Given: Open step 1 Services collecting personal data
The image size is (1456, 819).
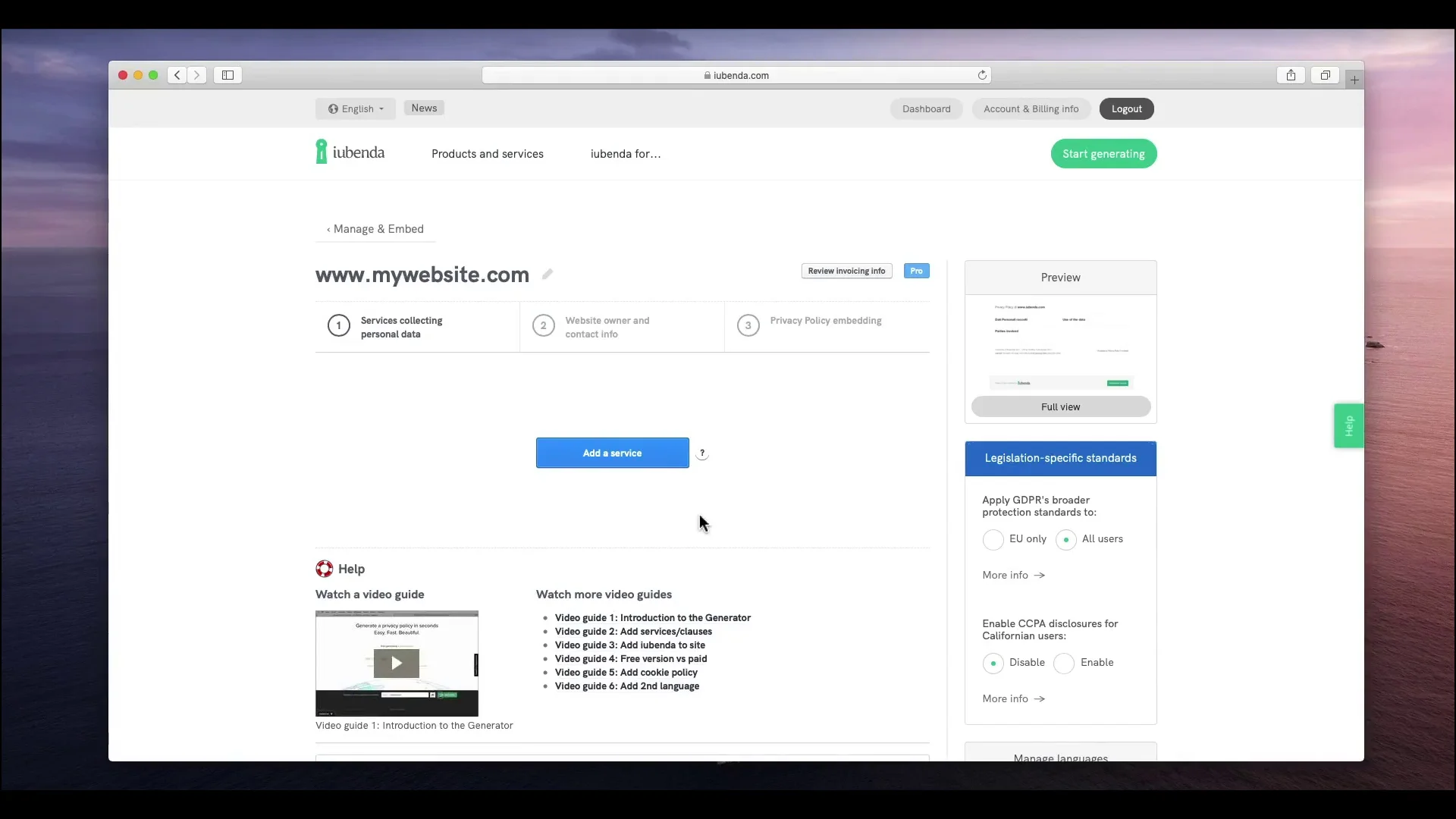Looking at the screenshot, I should point(417,327).
